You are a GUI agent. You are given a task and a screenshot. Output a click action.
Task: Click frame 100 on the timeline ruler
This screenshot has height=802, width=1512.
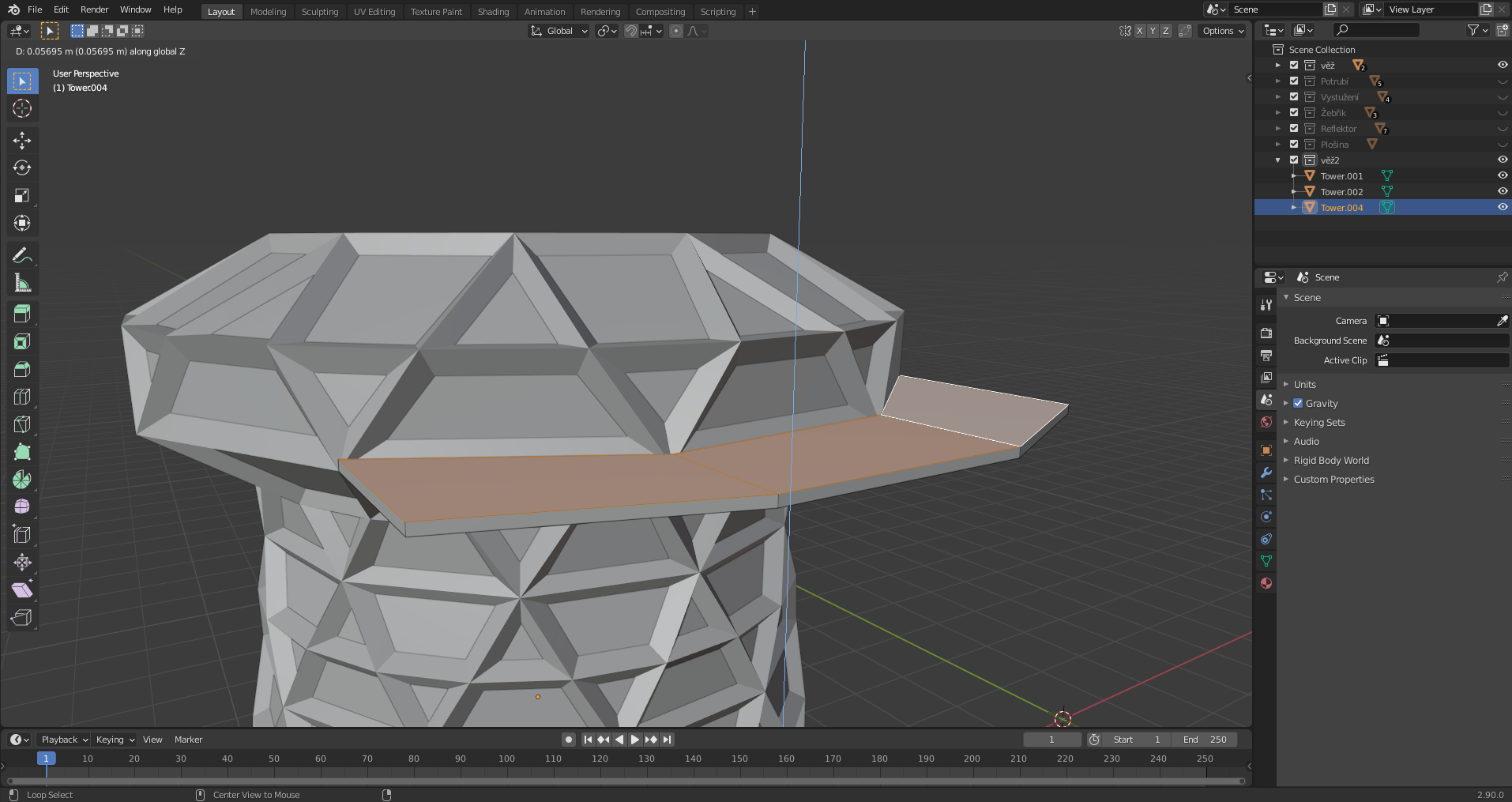[x=506, y=759]
